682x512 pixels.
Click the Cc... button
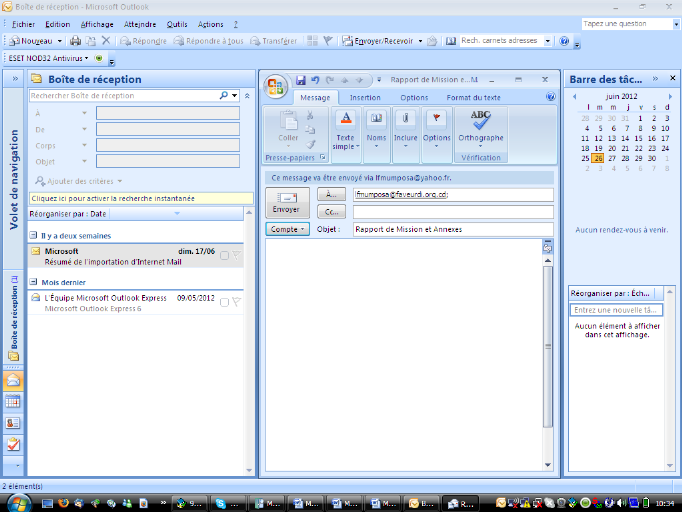(x=330, y=212)
